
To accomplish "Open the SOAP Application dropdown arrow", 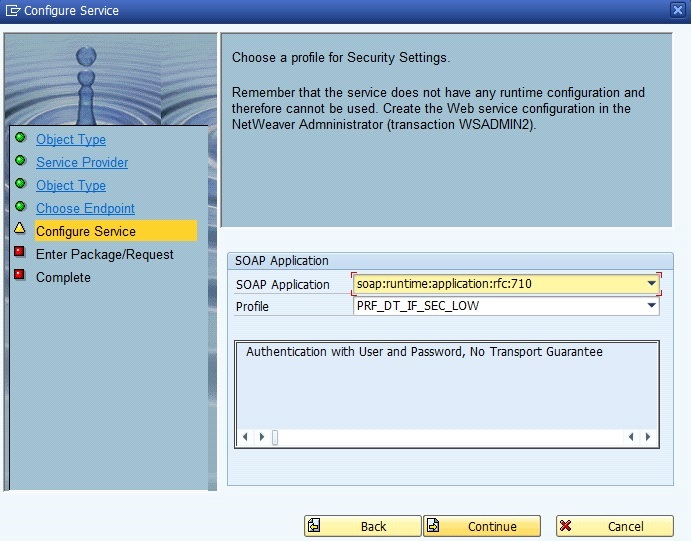I will click(x=651, y=284).
